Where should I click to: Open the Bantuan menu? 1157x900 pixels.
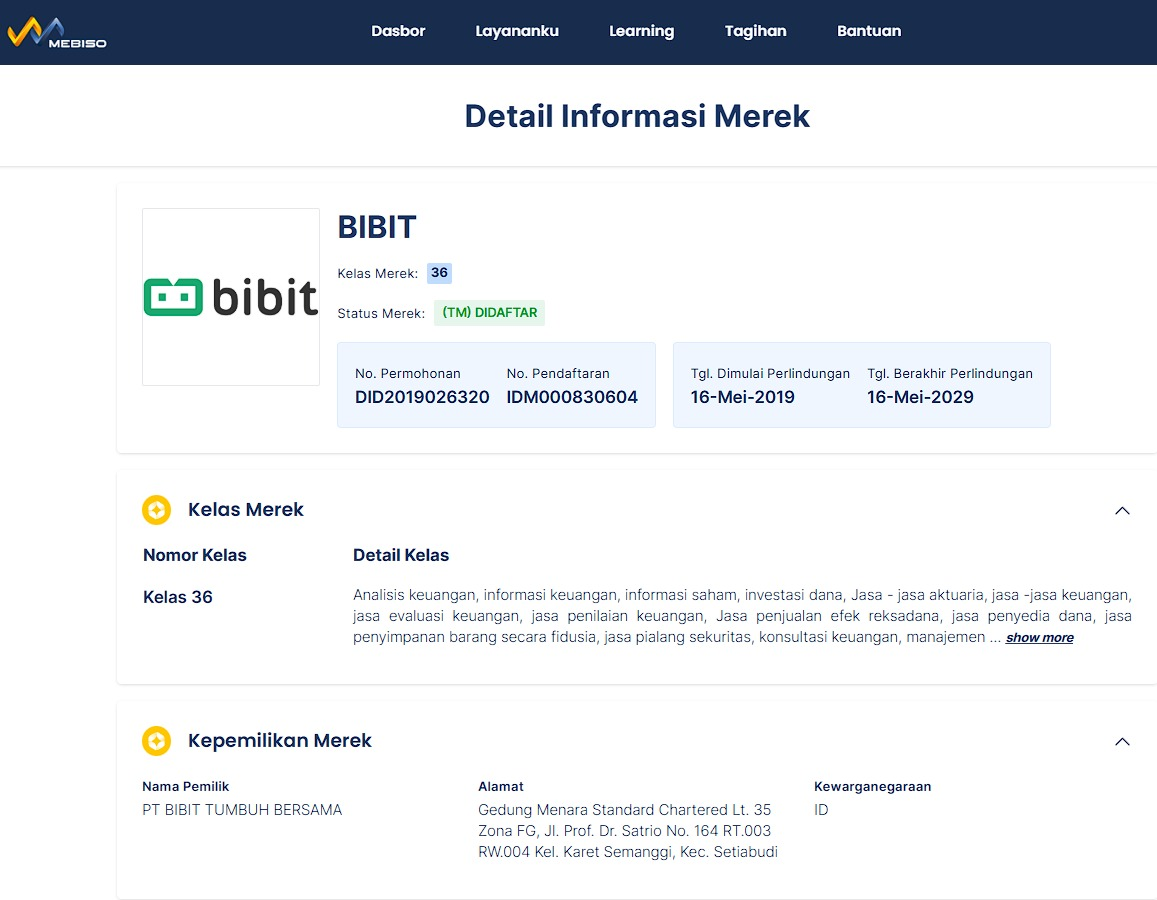pos(868,31)
